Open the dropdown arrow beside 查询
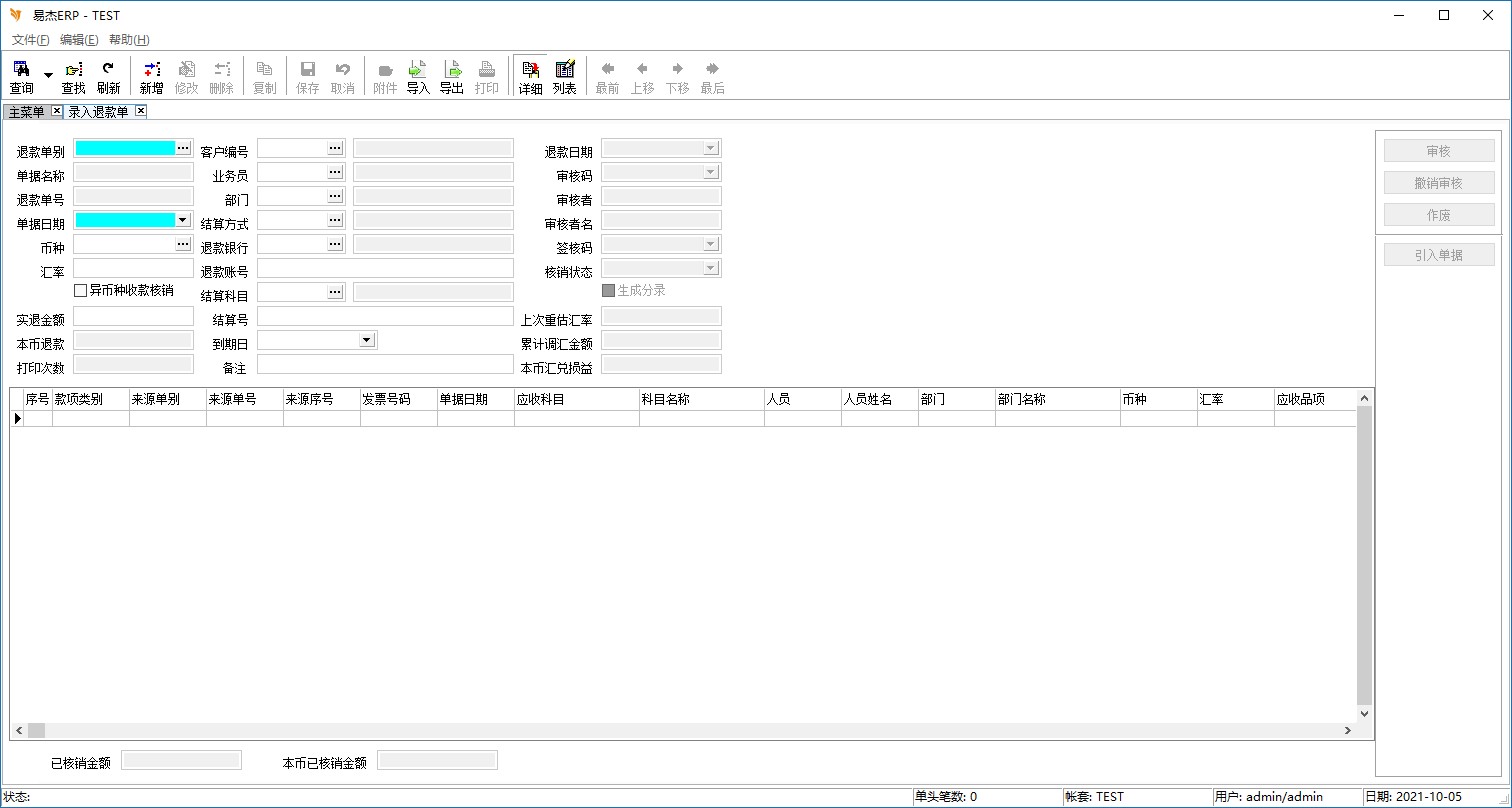 coord(48,76)
